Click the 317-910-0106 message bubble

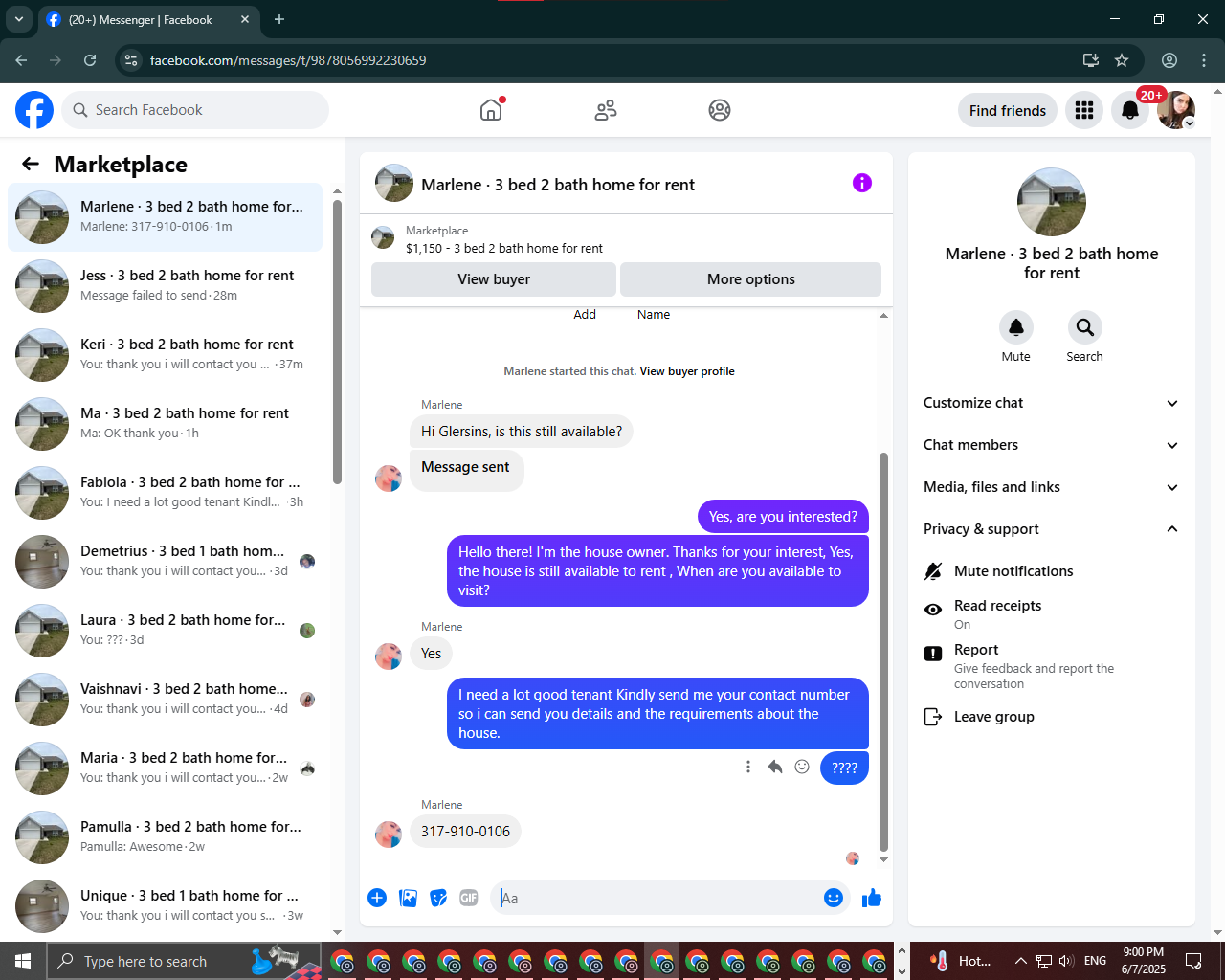[465, 831]
